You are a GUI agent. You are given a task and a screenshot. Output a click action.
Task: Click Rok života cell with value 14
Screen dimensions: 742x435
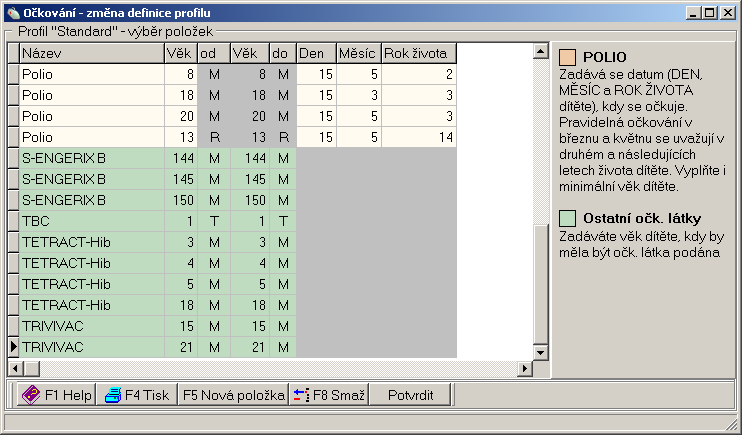coord(418,137)
